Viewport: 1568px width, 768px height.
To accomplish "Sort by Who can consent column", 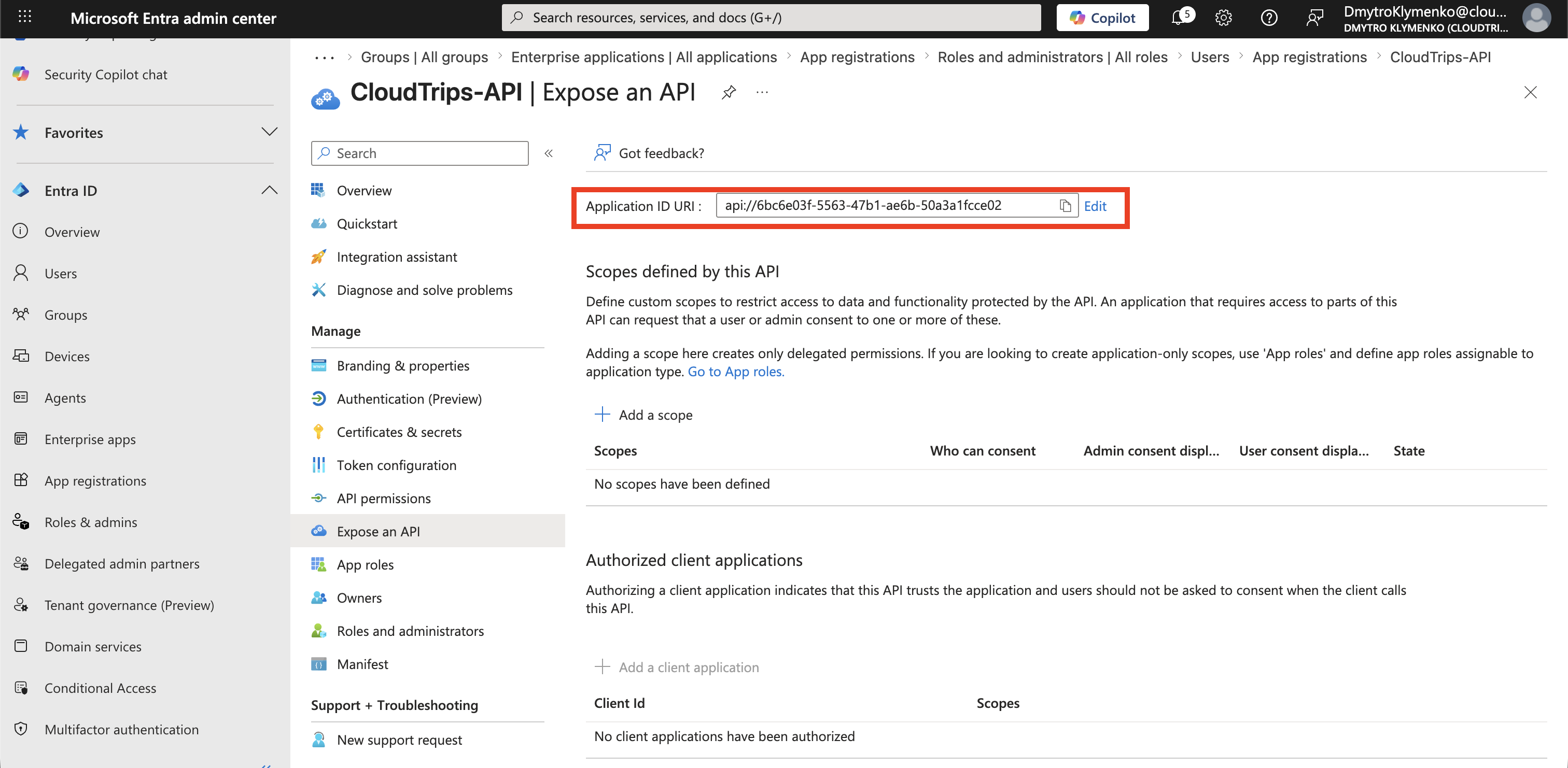I will pos(983,450).
